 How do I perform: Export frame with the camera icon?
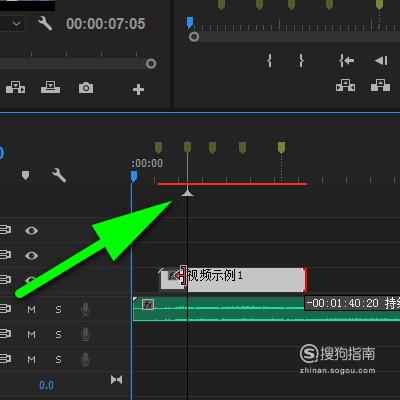[86, 88]
